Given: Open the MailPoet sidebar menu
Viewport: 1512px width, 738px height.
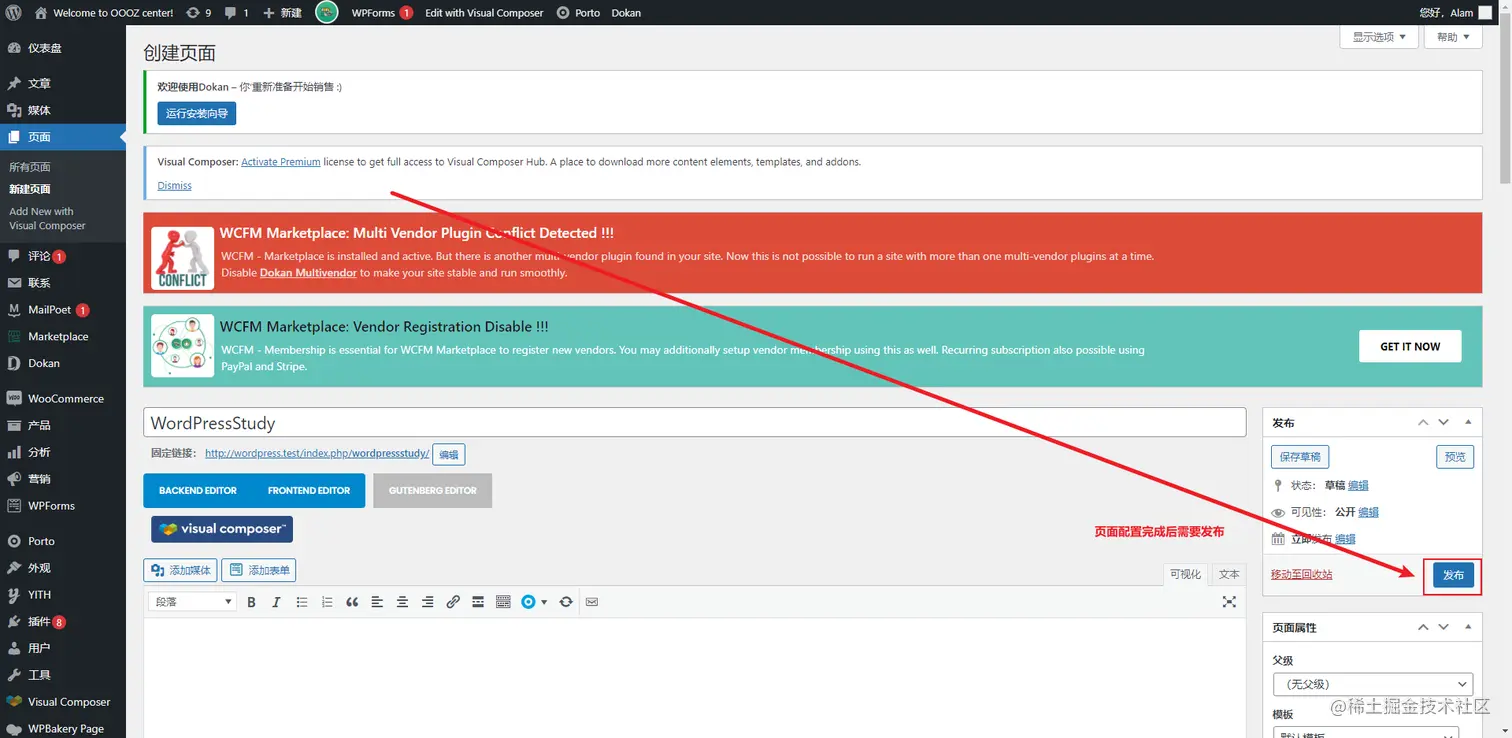Looking at the screenshot, I should pyautogui.click(x=63, y=309).
